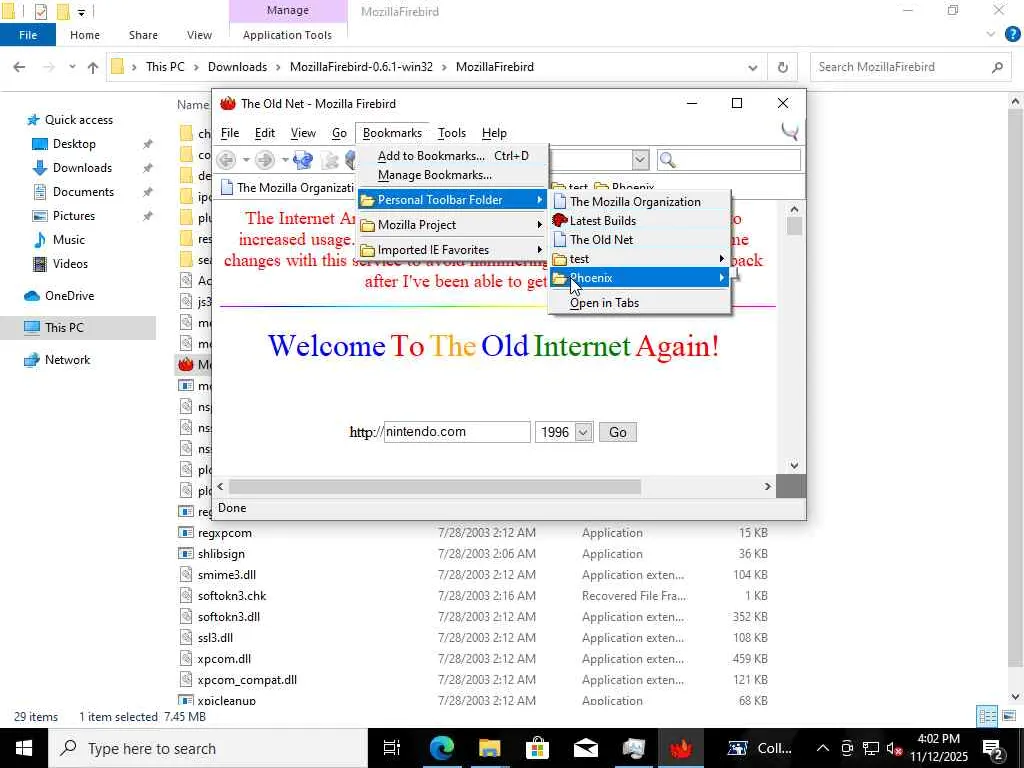This screenshot has height=768, width=1024.
Task: Open the Firebird File menu
Action: (x=230, y=133)
